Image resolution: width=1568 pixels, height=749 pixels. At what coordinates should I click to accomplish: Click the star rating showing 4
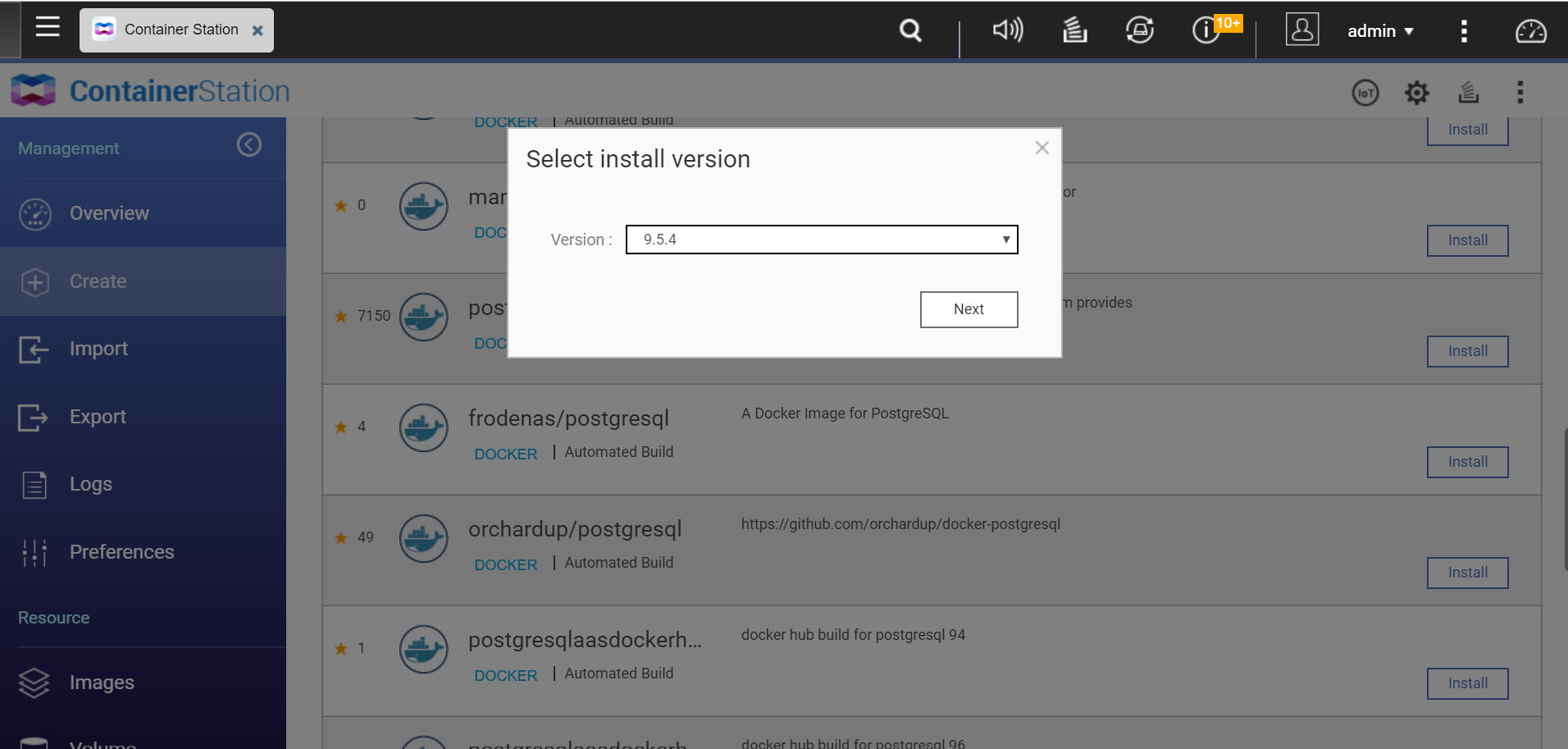coord(349,427)
